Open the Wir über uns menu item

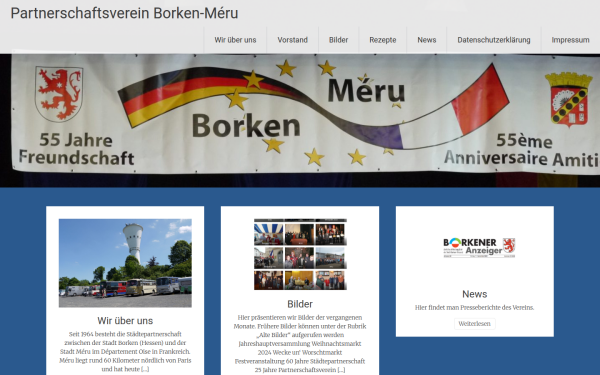pos(235,40)
